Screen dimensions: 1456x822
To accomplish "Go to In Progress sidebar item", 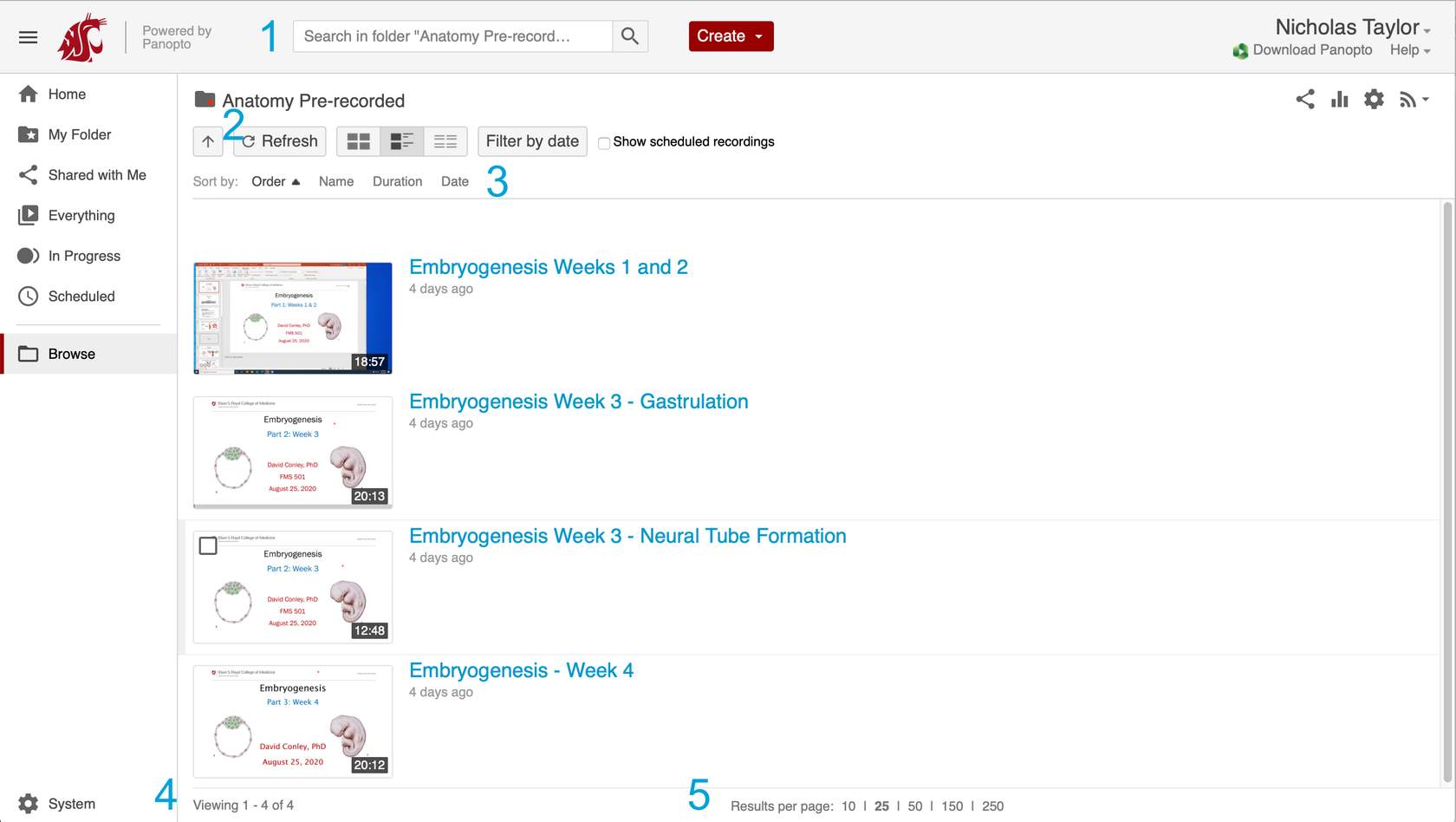I will 84,256.
